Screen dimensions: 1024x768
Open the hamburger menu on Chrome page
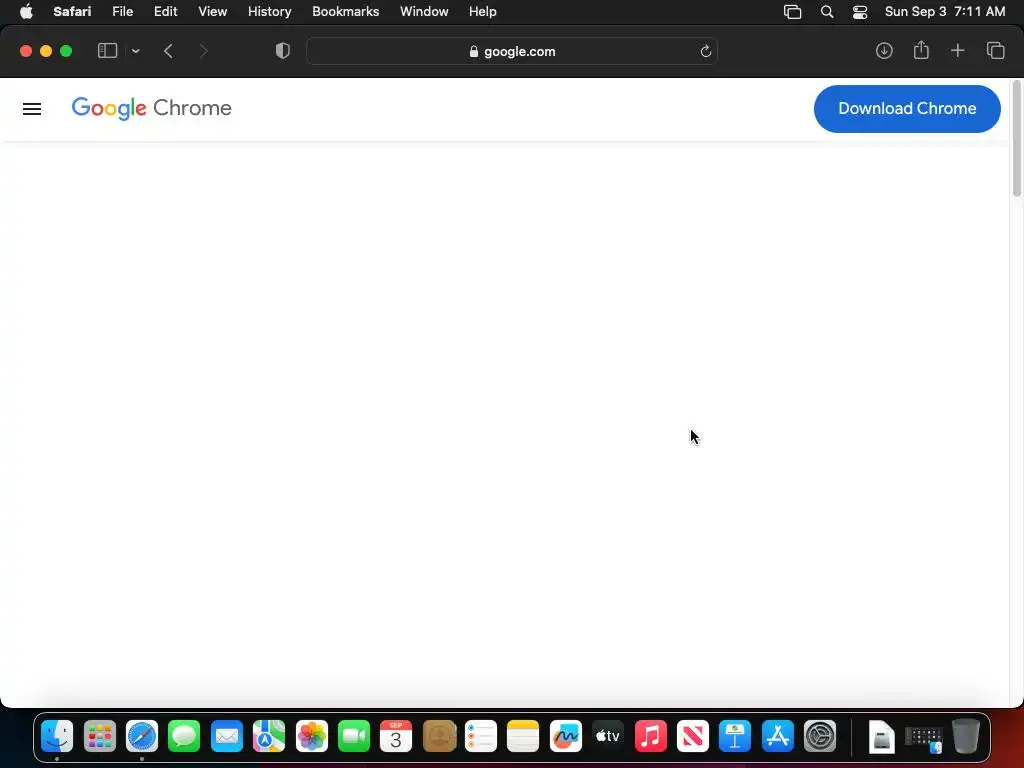click(32, 109)
